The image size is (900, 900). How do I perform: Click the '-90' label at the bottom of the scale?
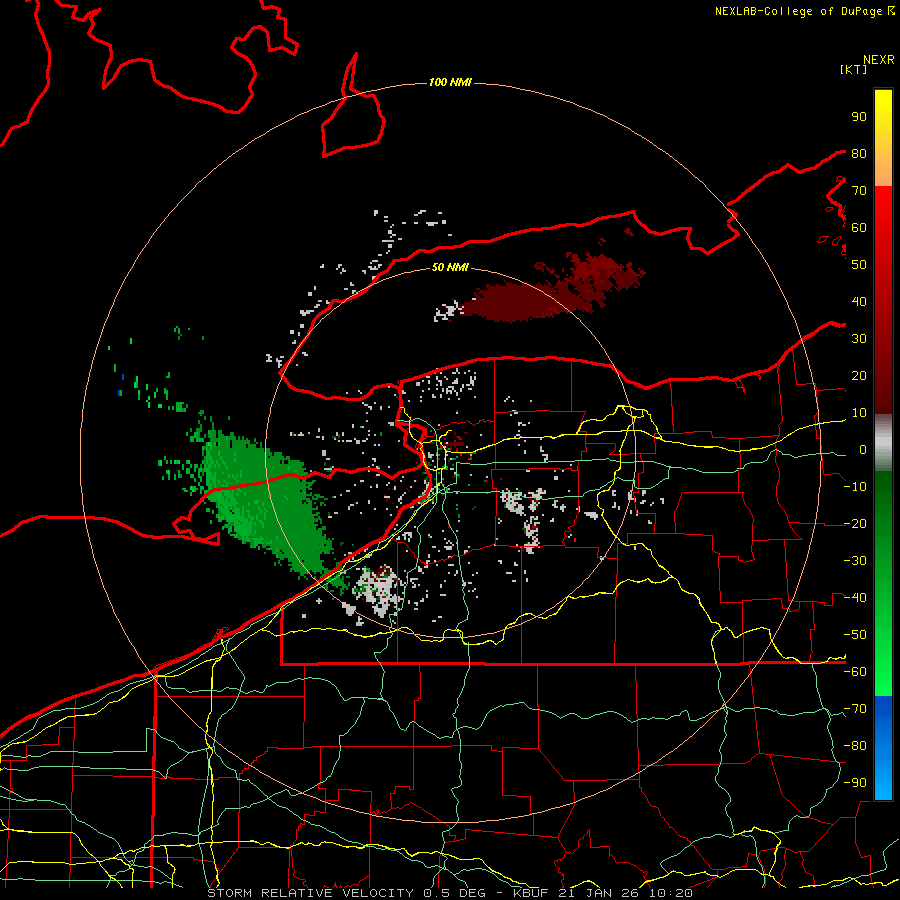point(855,783)
